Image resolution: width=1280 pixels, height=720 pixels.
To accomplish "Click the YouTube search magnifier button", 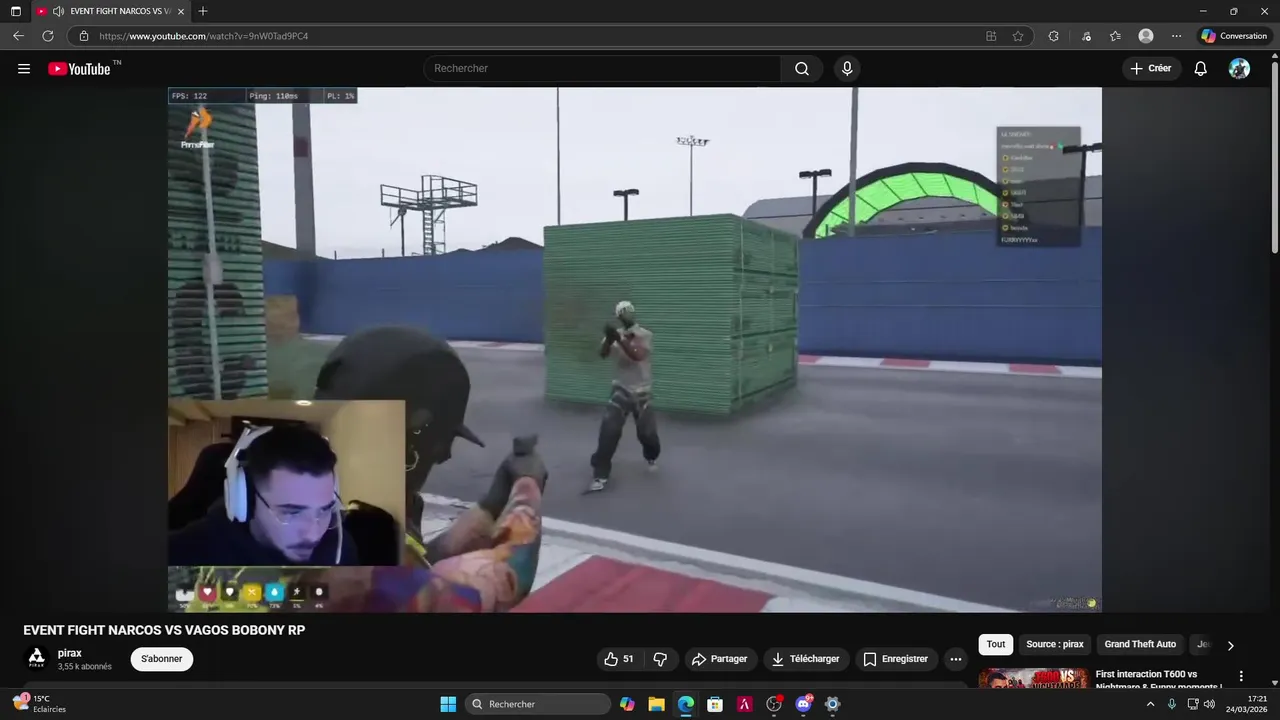I will point(802,69).
